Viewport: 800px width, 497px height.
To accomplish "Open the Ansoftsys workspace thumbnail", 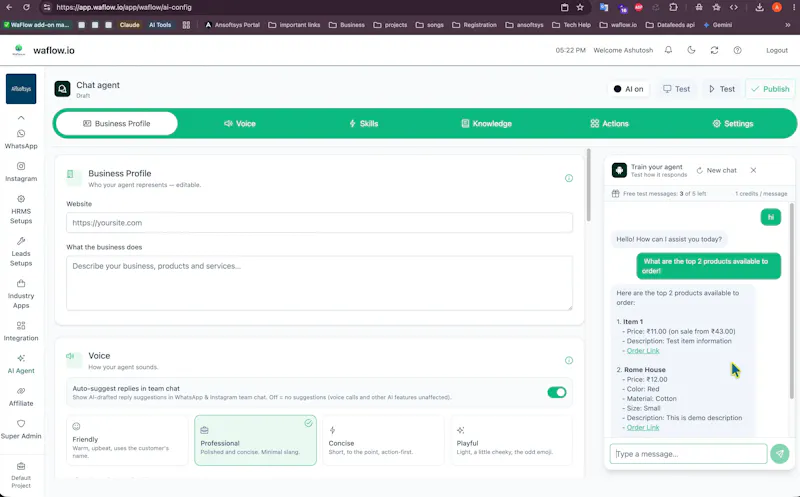I will (21, 89).
